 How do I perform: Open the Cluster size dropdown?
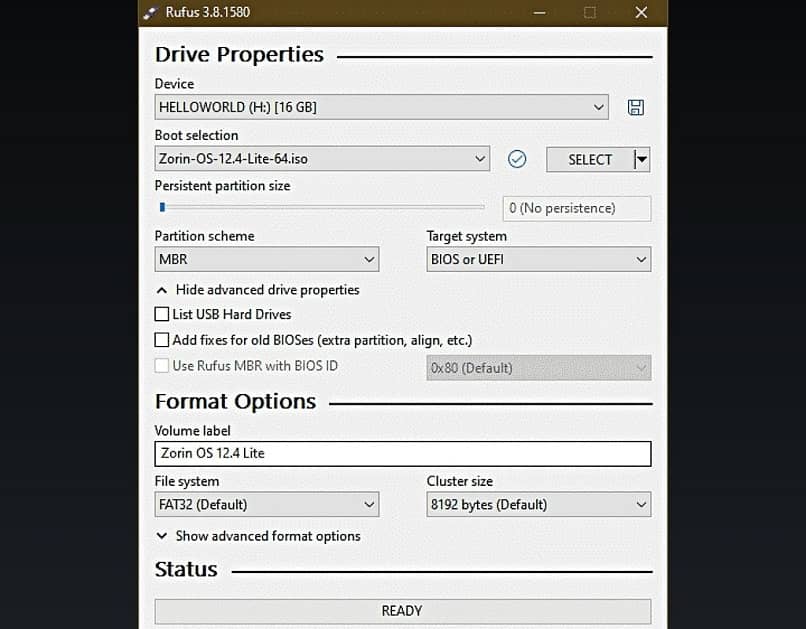539,505
